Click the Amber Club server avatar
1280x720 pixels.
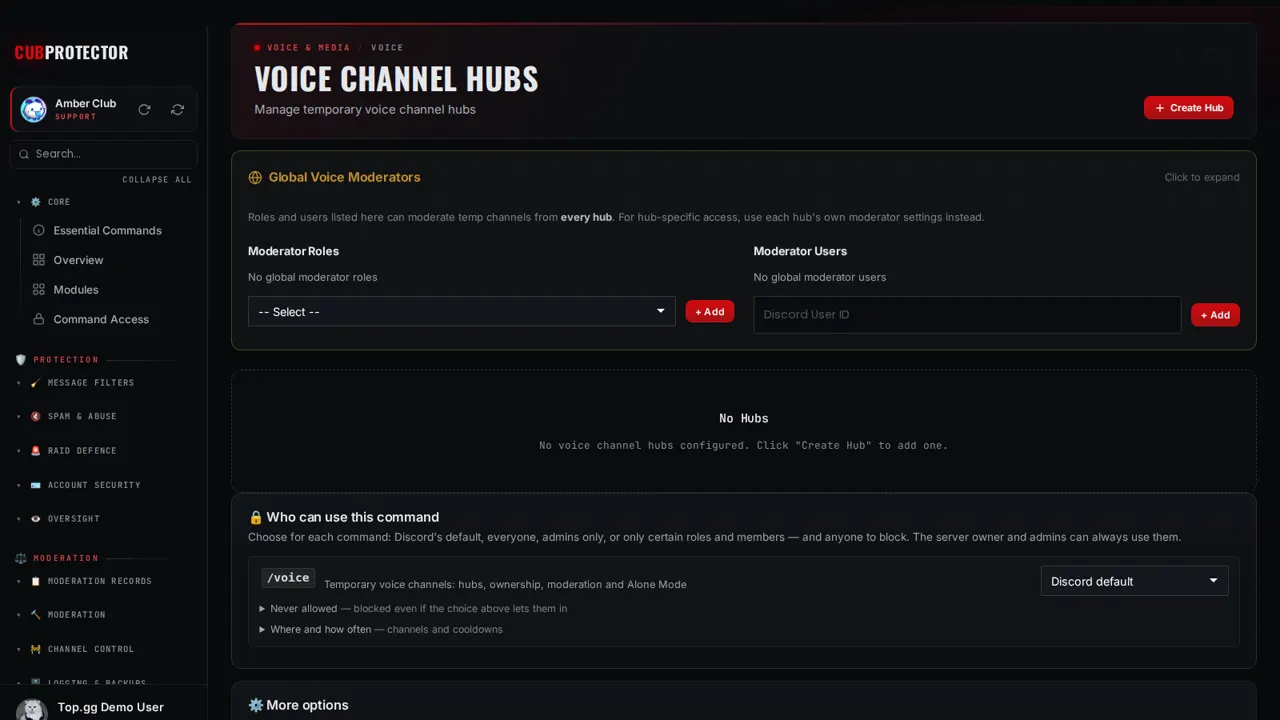tap(34, 110)
